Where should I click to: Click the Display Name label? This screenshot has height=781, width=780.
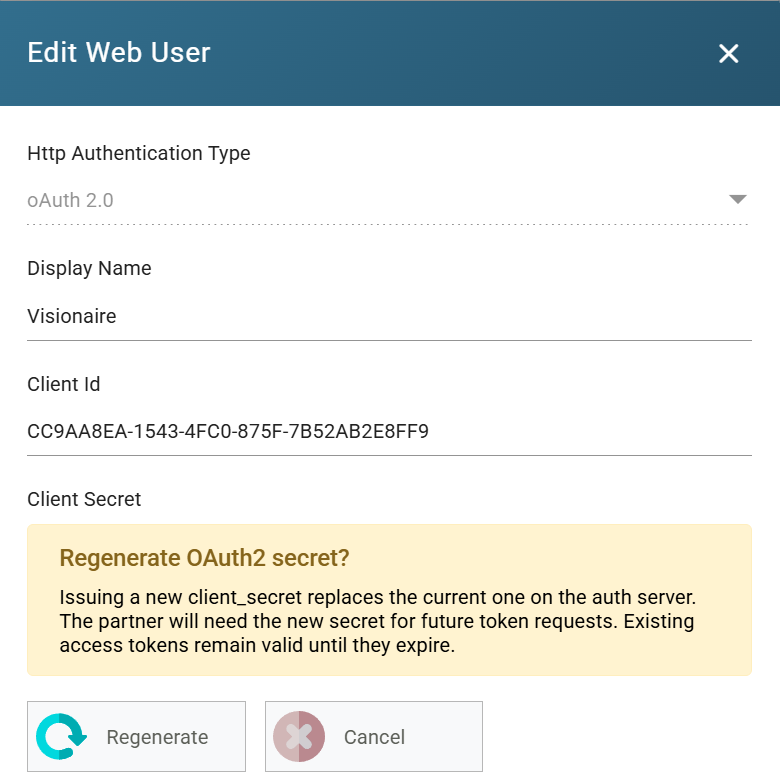pos(89,268)
